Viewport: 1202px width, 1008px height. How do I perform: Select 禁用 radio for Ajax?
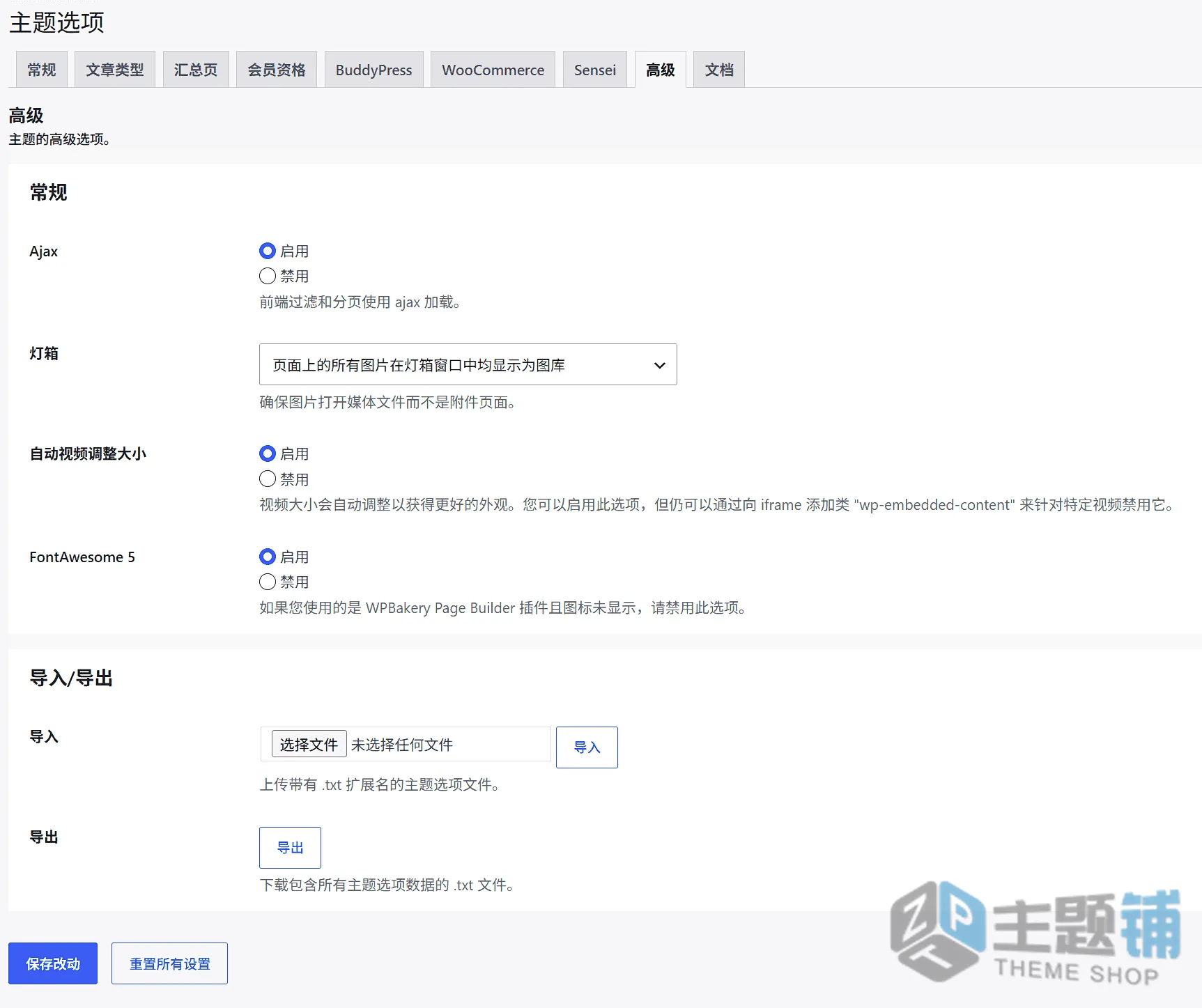tap(268, 276)
